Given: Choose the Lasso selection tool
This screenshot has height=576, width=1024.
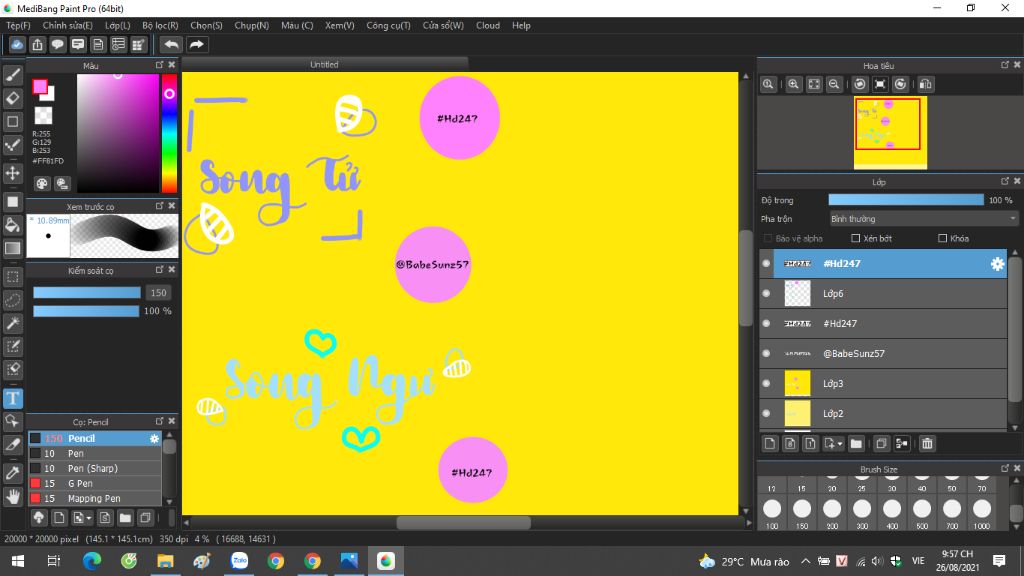Looking at the screenshot, I should click(x=12, y=300).
